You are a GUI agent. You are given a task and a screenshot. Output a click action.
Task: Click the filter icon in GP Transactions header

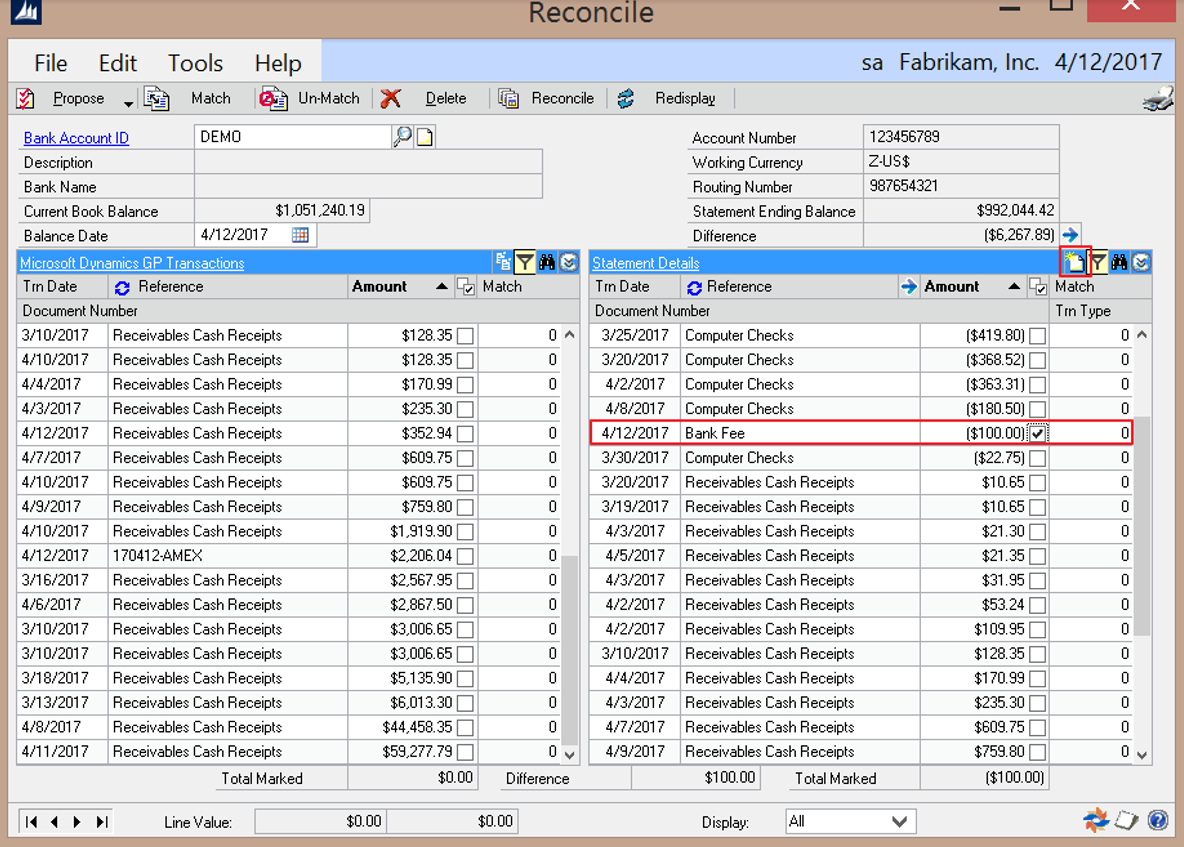click(525, 262)
